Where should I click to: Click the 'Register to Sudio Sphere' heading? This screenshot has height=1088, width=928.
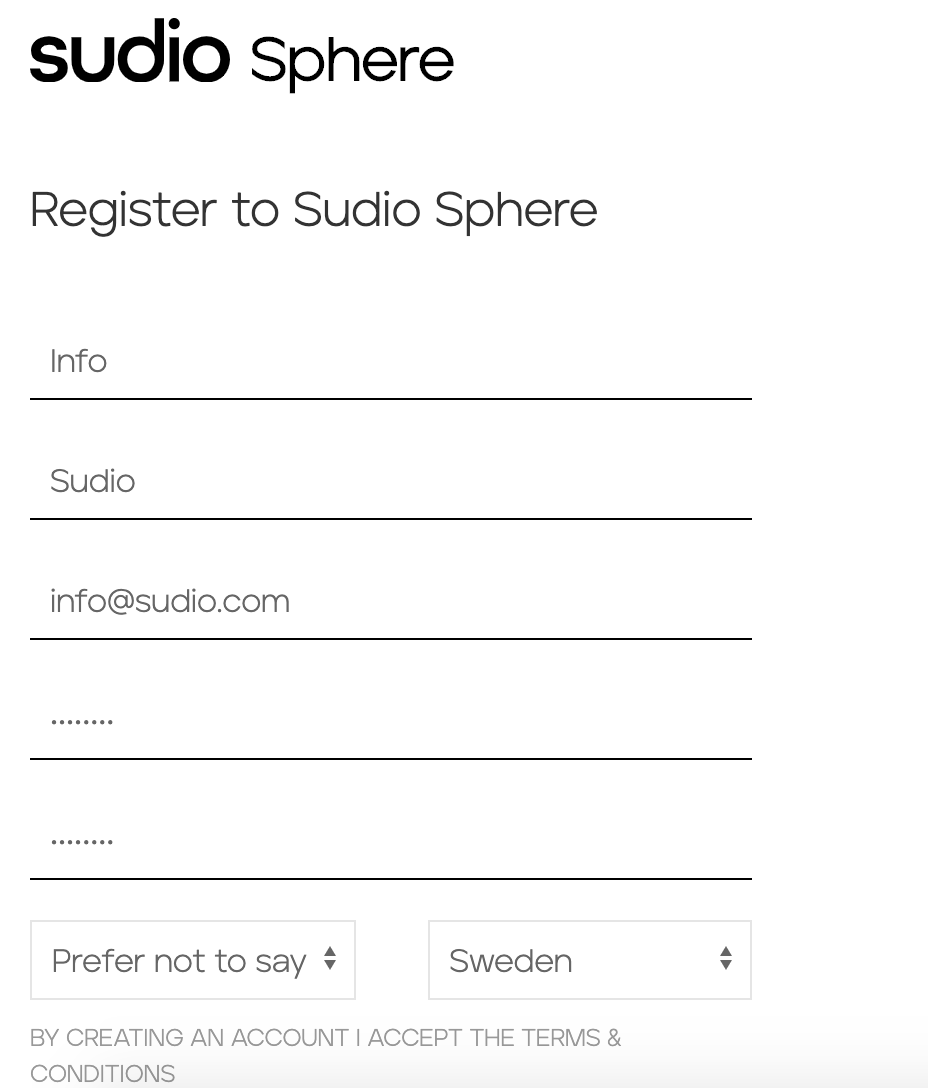314,211
